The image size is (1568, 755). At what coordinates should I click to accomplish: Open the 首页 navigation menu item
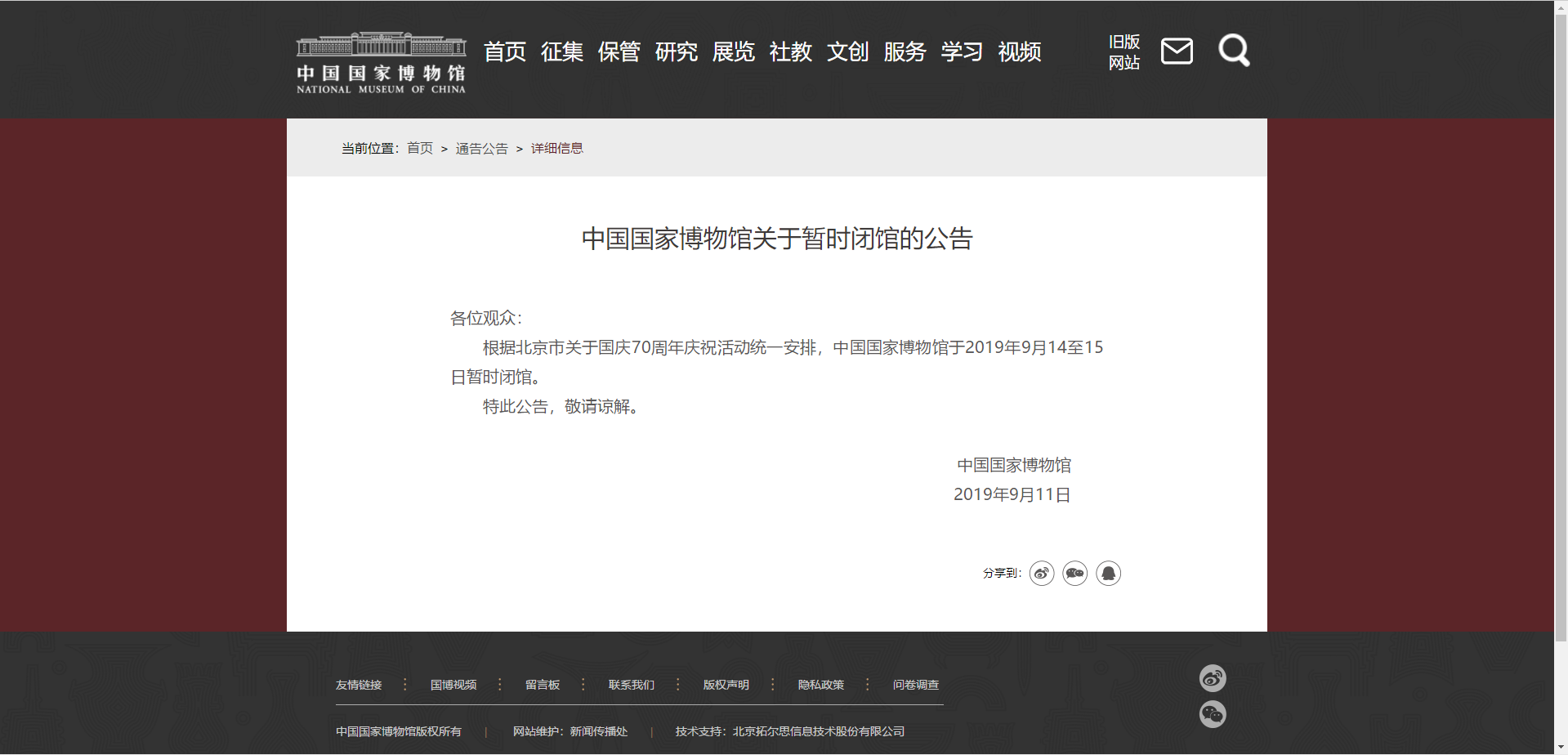point(505,52)
